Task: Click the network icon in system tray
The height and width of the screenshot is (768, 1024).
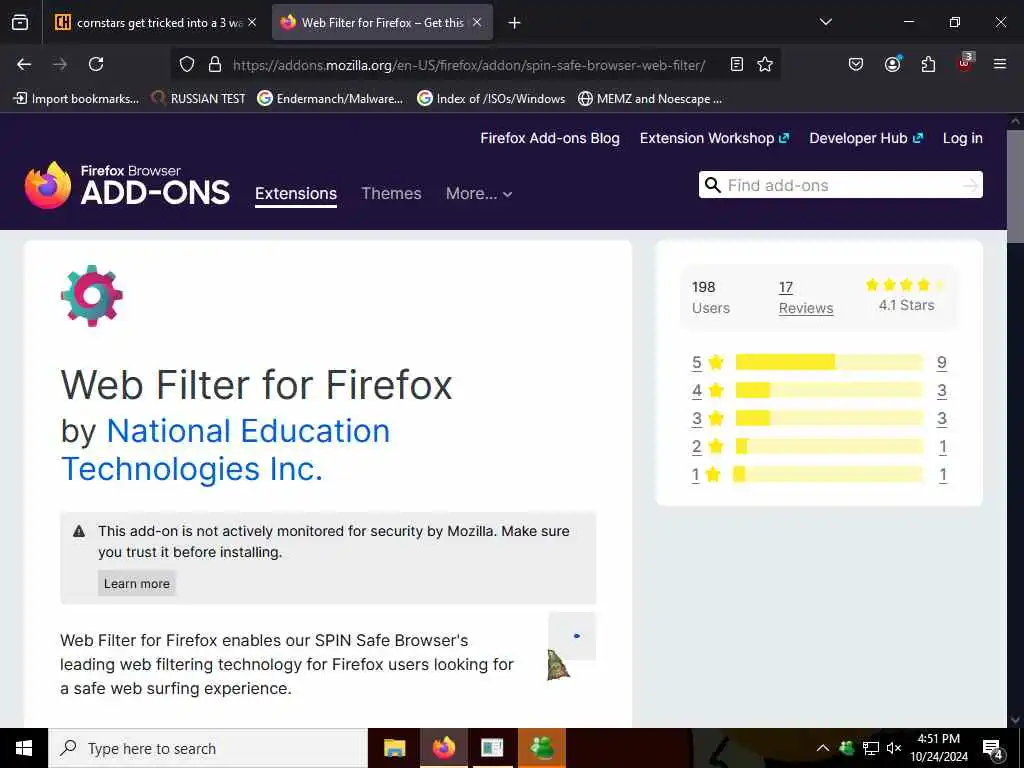Action: [x=871, y=748]
